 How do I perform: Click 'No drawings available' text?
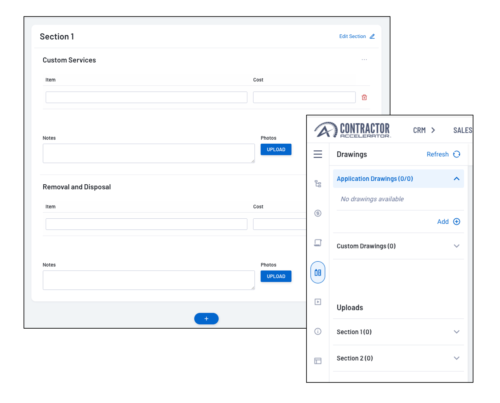click(x=372, y=199)
